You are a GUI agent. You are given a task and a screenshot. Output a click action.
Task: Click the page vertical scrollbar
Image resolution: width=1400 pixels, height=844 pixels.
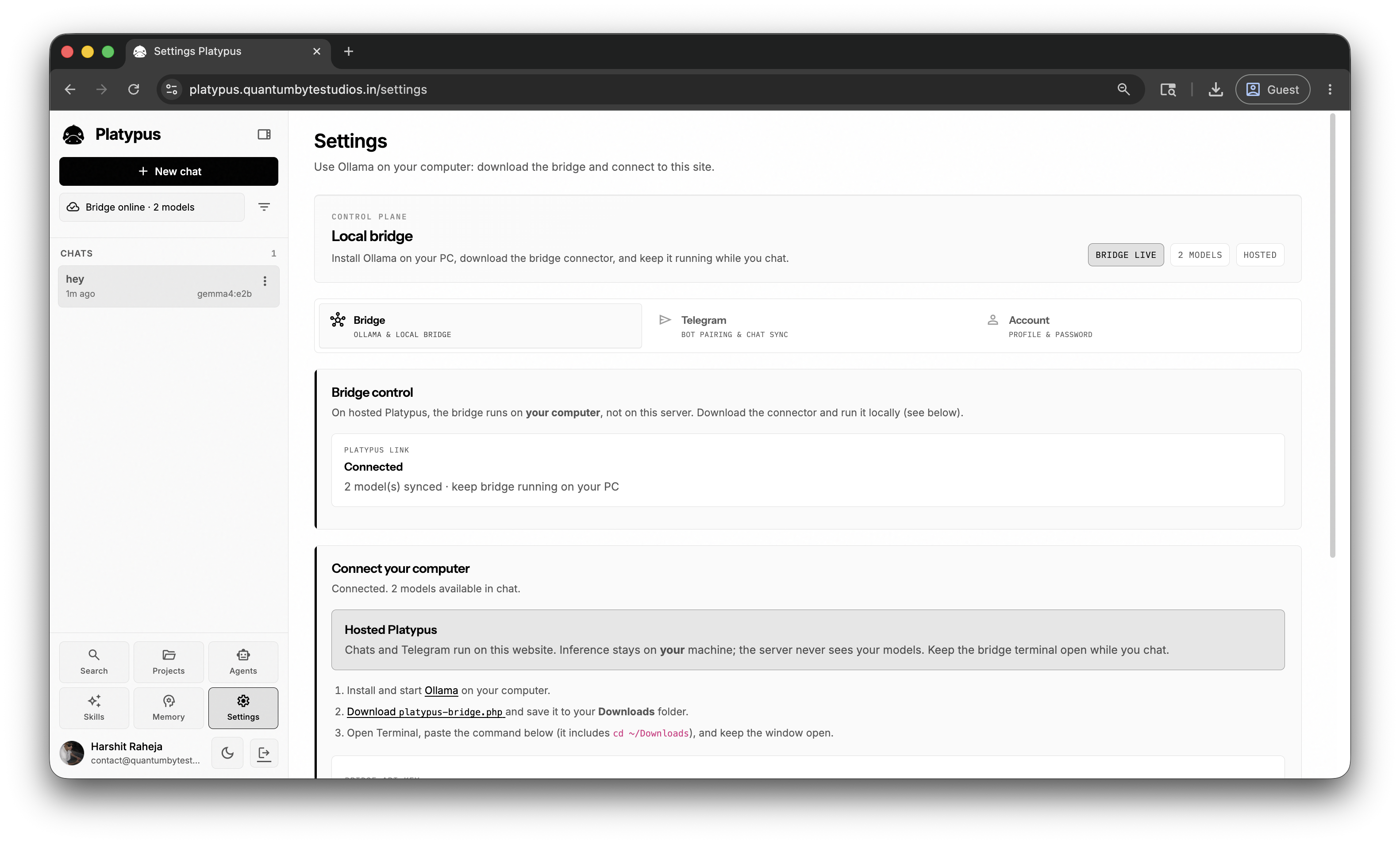[1332, 335]
